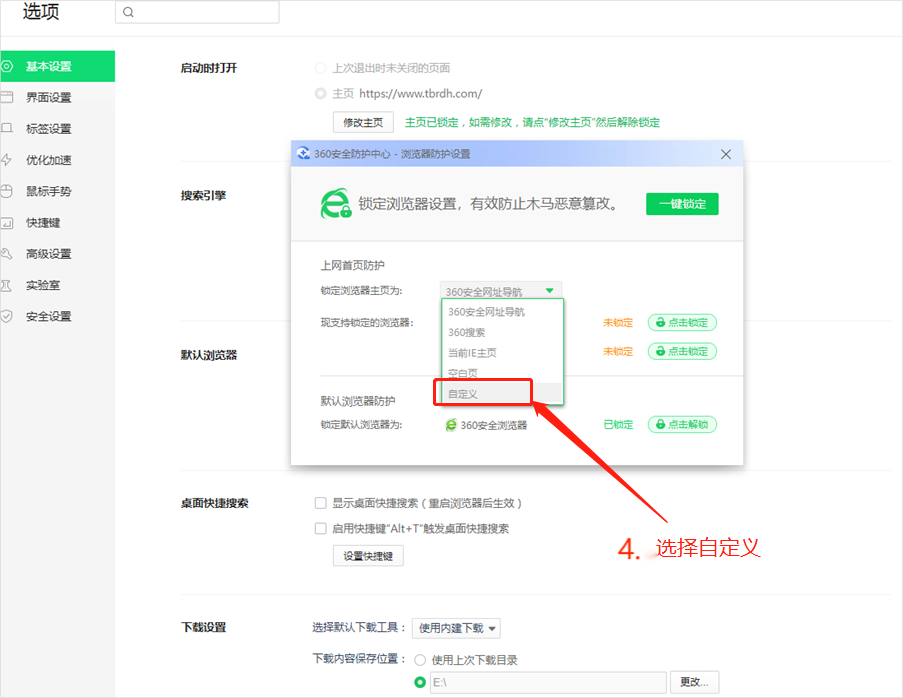Click the 快捷键 keyboard icon
Viewport: 903px width, 698px height.
[7, 223]
